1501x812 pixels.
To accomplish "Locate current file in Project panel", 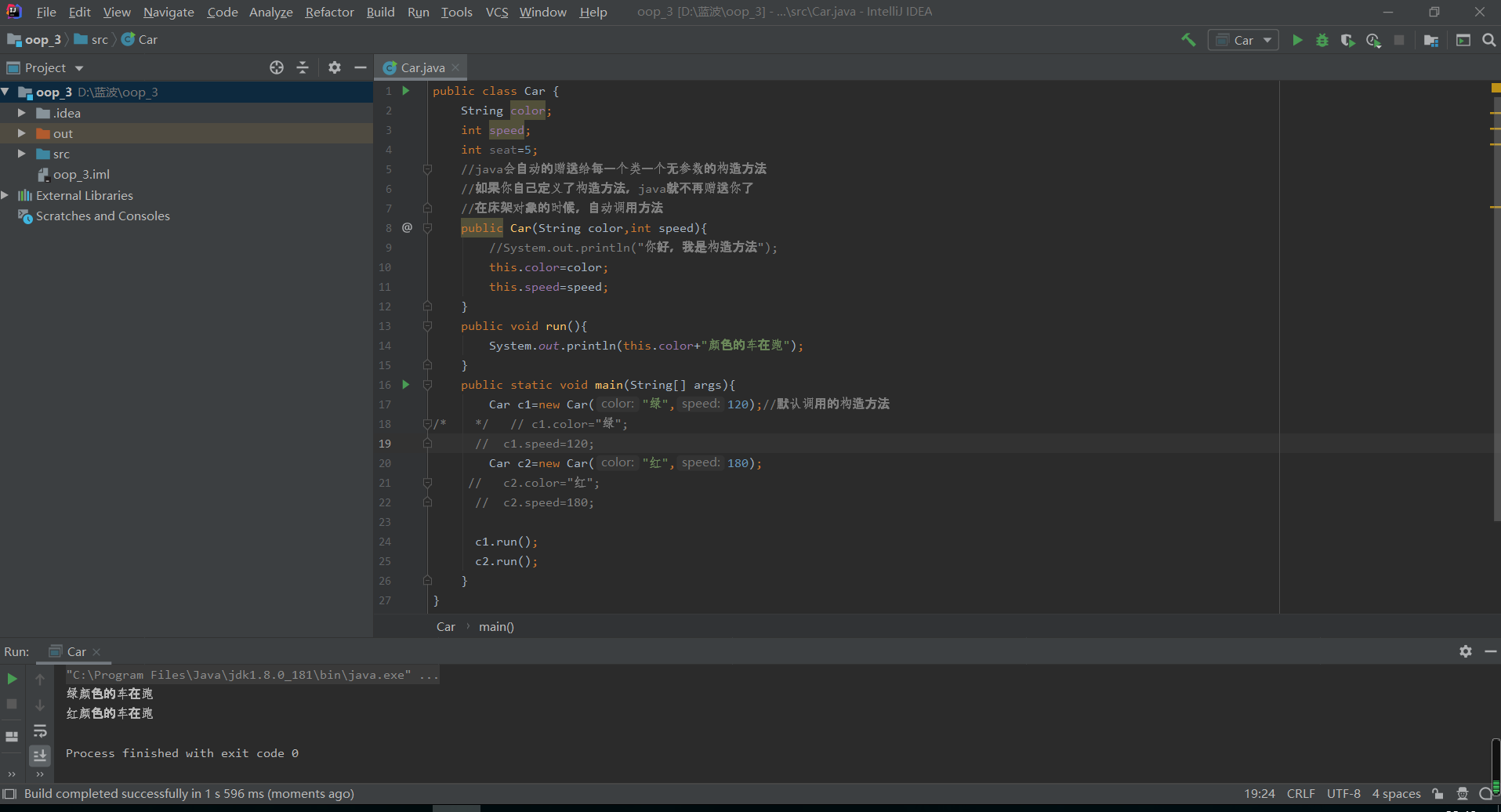I will [x=277, y=67].
